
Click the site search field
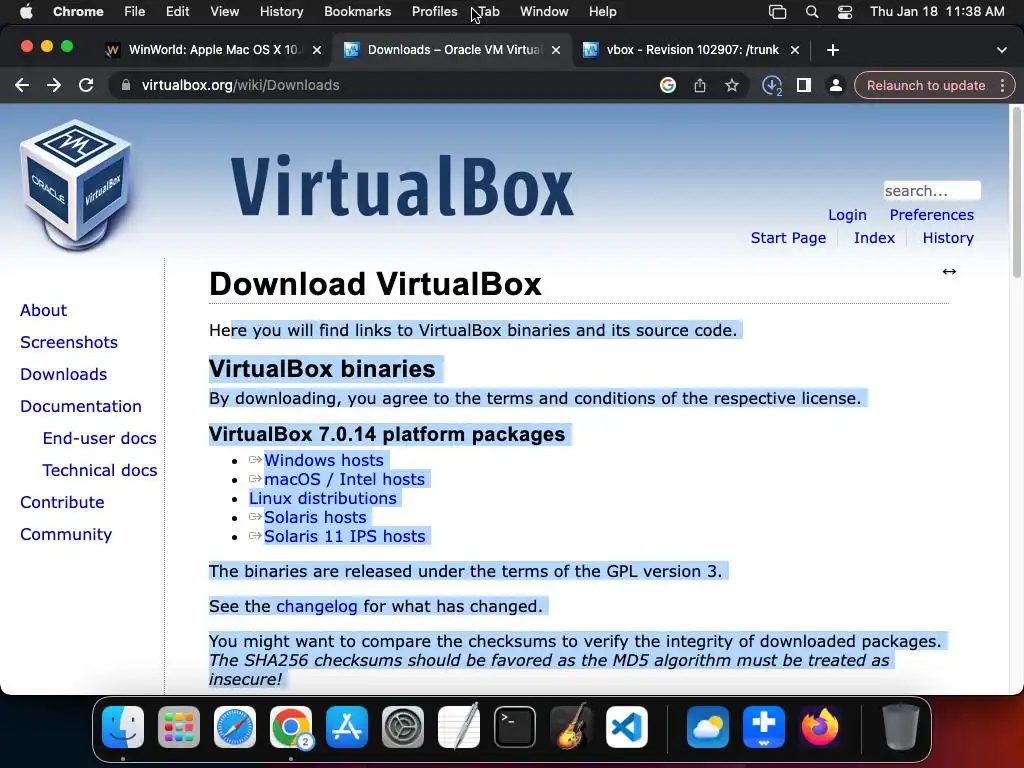point(932,191)
